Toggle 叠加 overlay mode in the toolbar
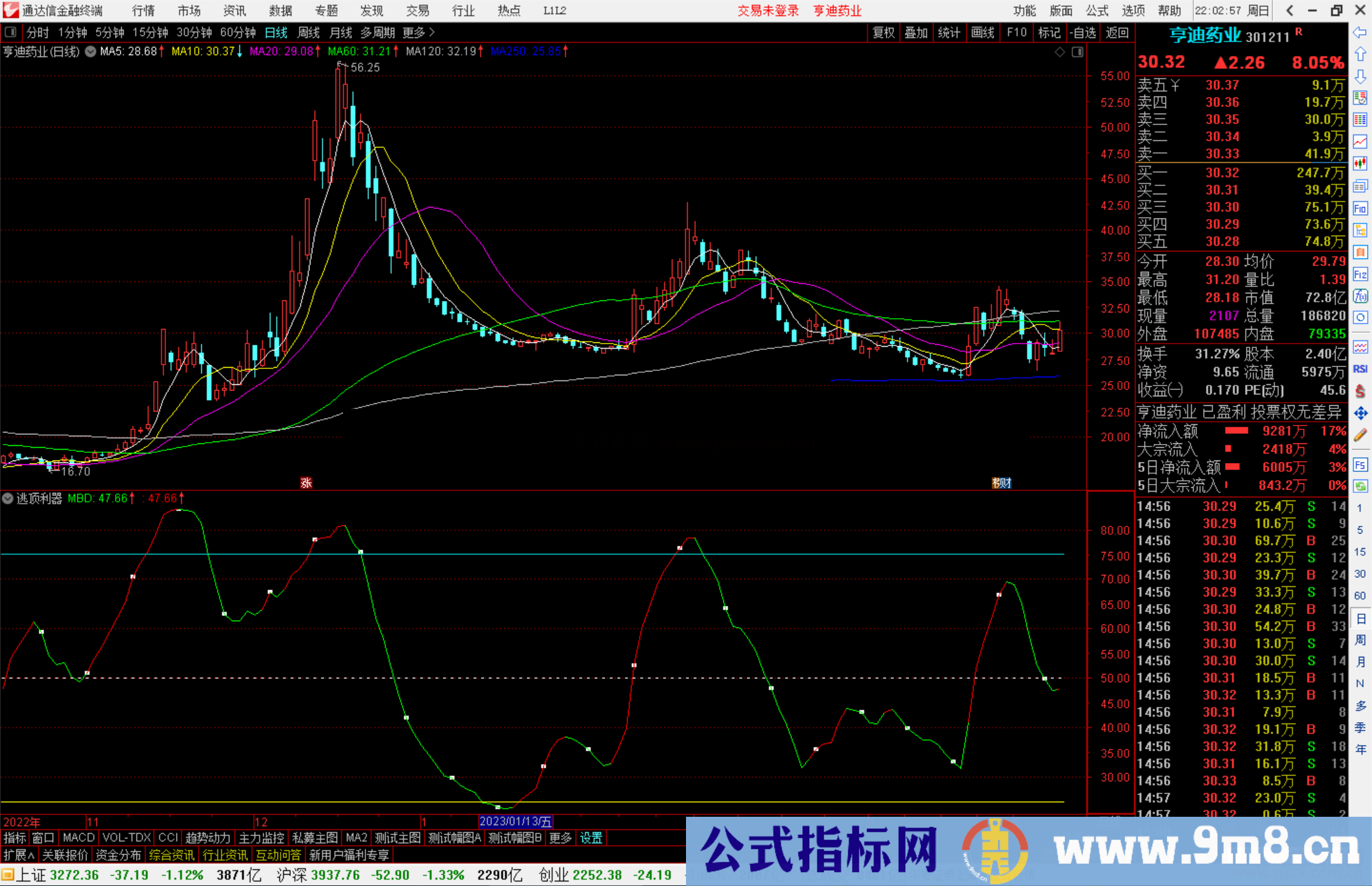 tap(917, 32)
